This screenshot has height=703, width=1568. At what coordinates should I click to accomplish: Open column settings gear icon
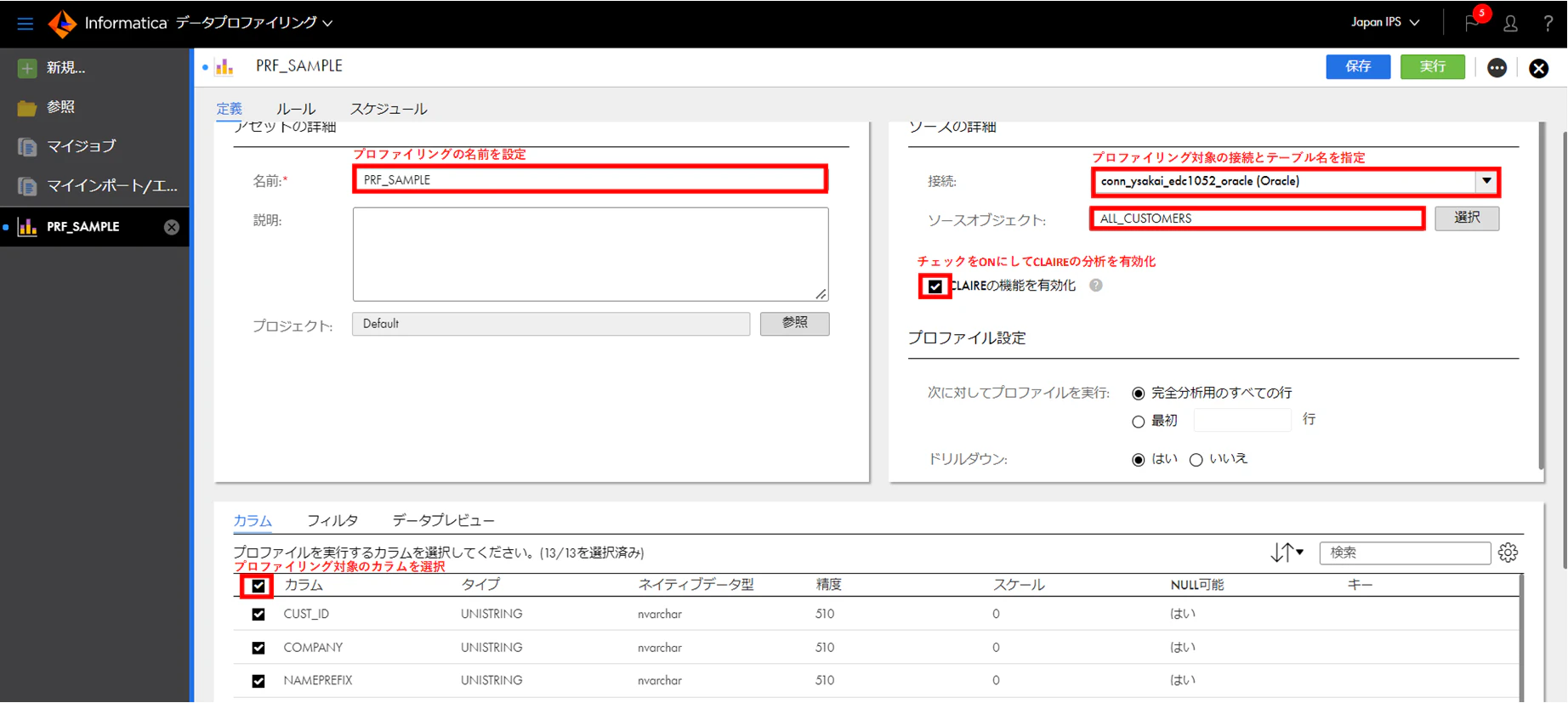(x=1508, y=553)
